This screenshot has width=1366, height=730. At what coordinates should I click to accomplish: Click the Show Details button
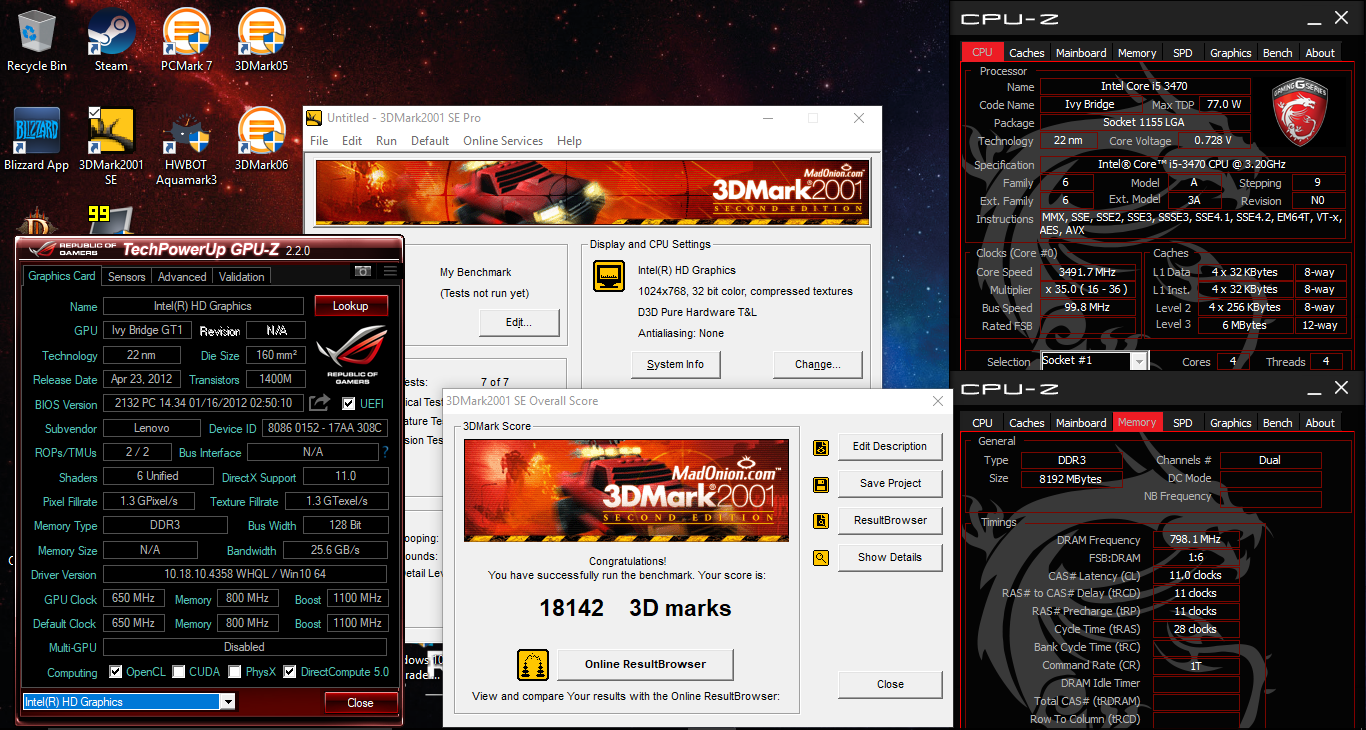point(890,558)
